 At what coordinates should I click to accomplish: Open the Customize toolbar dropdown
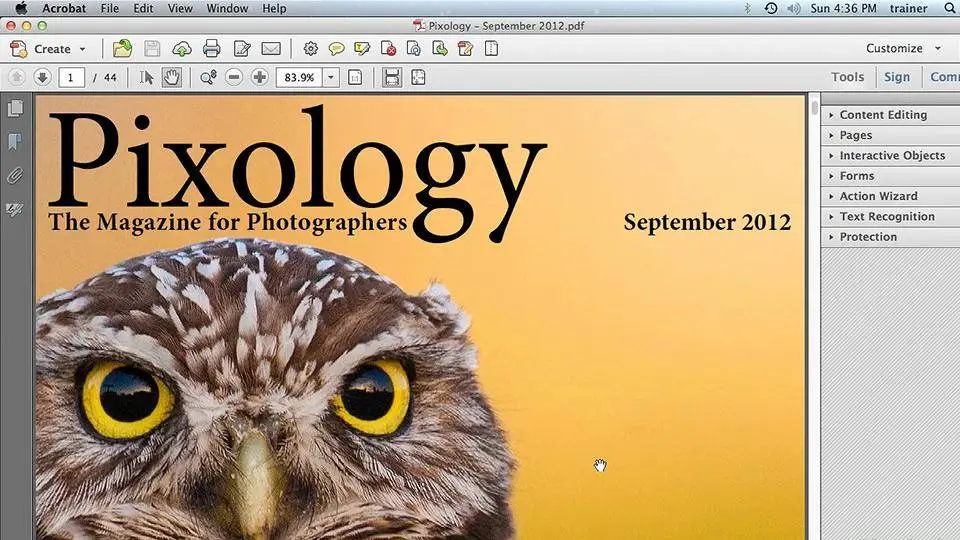click(x=903, y=48)
